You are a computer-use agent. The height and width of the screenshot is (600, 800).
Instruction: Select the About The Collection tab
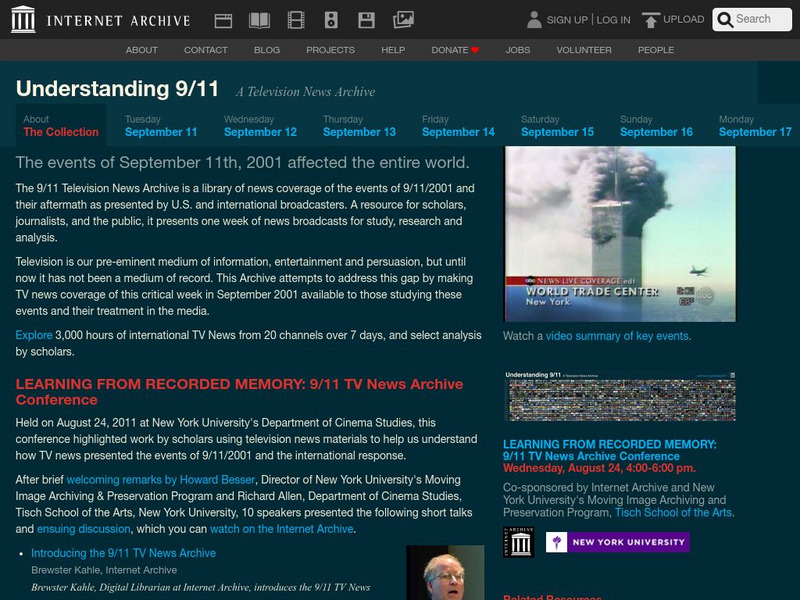[x=61, y=126]
